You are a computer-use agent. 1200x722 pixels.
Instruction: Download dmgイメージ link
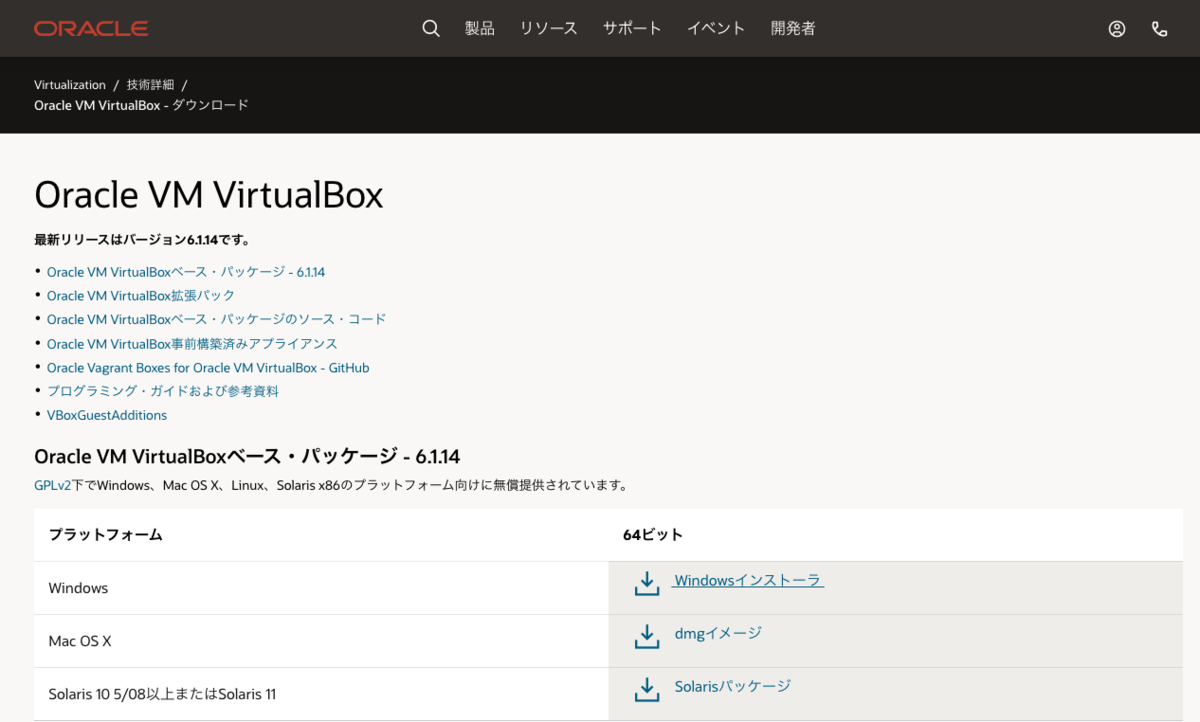tap(718, 633)
